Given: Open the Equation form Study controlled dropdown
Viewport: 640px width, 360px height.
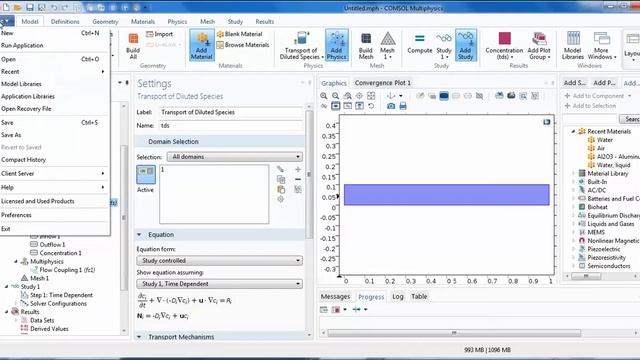Looking at the screenshot, I should [x=220, y=260].
